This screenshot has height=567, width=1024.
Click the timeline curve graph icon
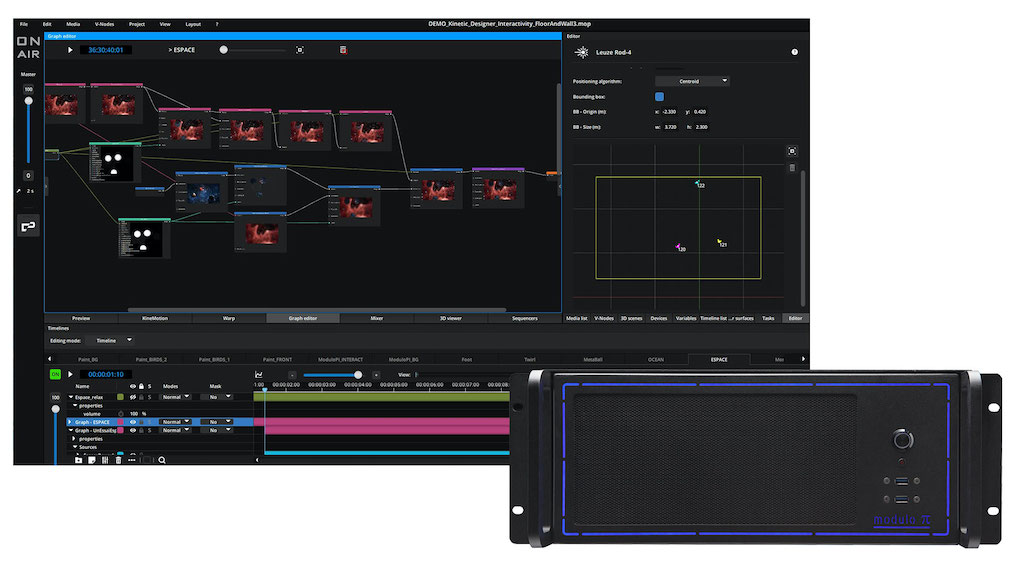[259, 375]
